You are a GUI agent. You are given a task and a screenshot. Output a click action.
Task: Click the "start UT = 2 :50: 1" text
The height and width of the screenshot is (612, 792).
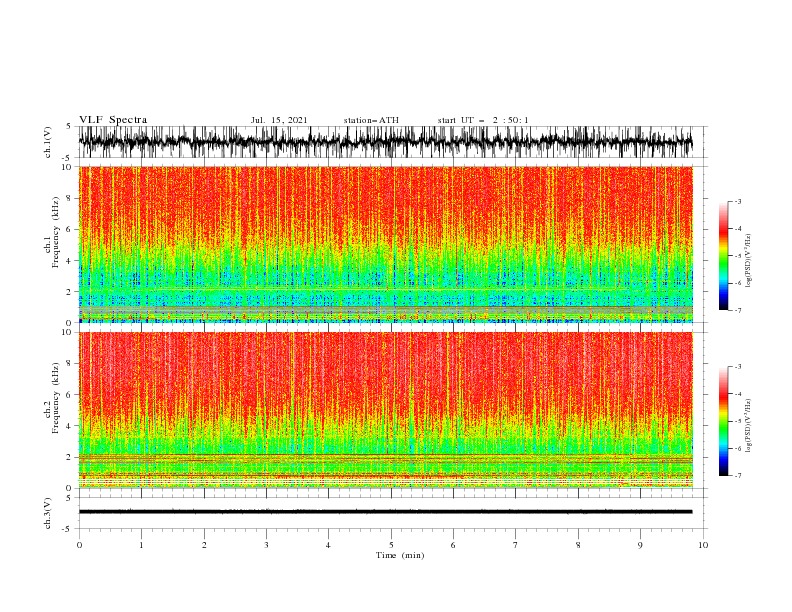click(x=483, y=120)
